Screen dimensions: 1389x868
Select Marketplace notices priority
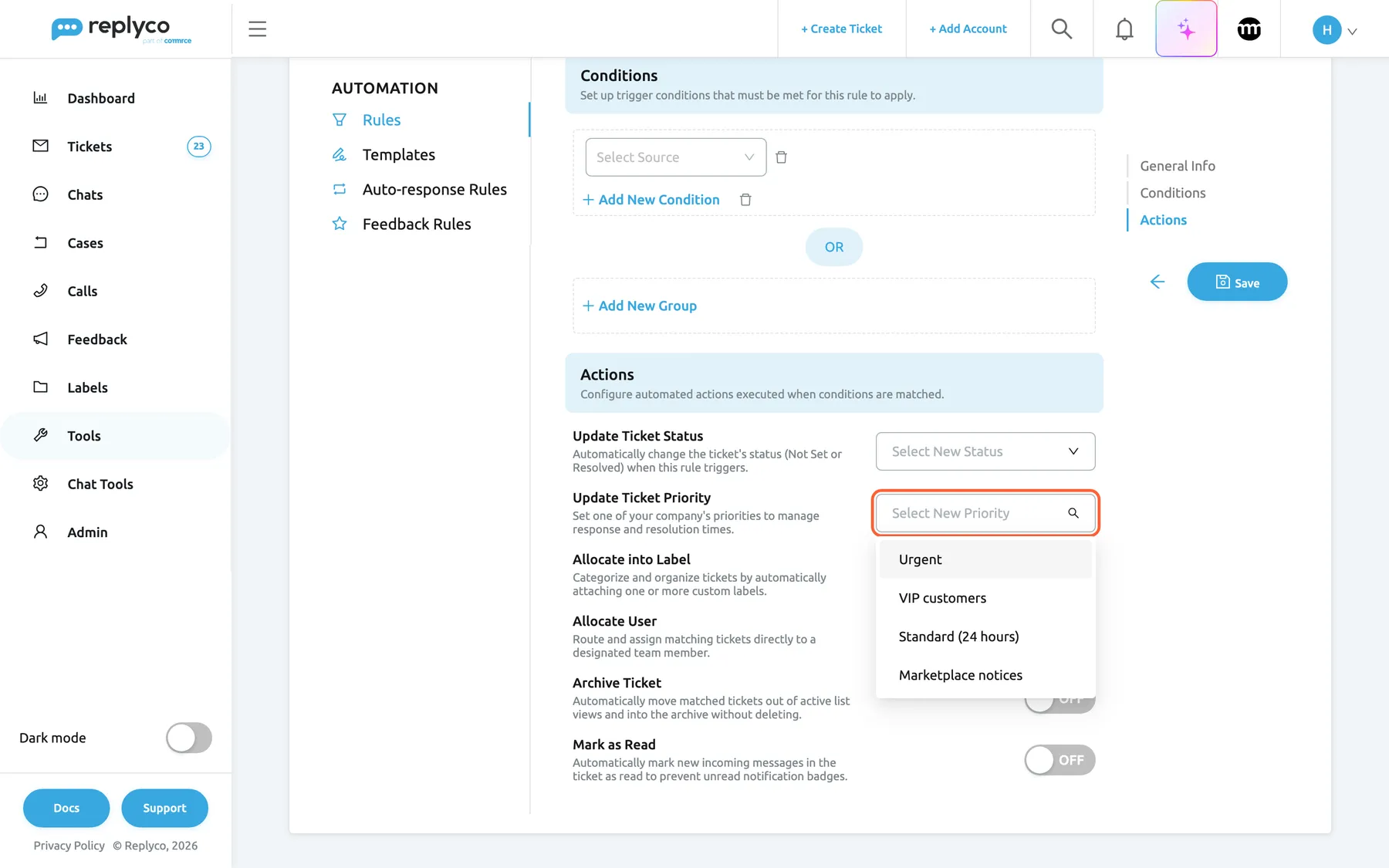pyautogui.click(x=985, y=675)
